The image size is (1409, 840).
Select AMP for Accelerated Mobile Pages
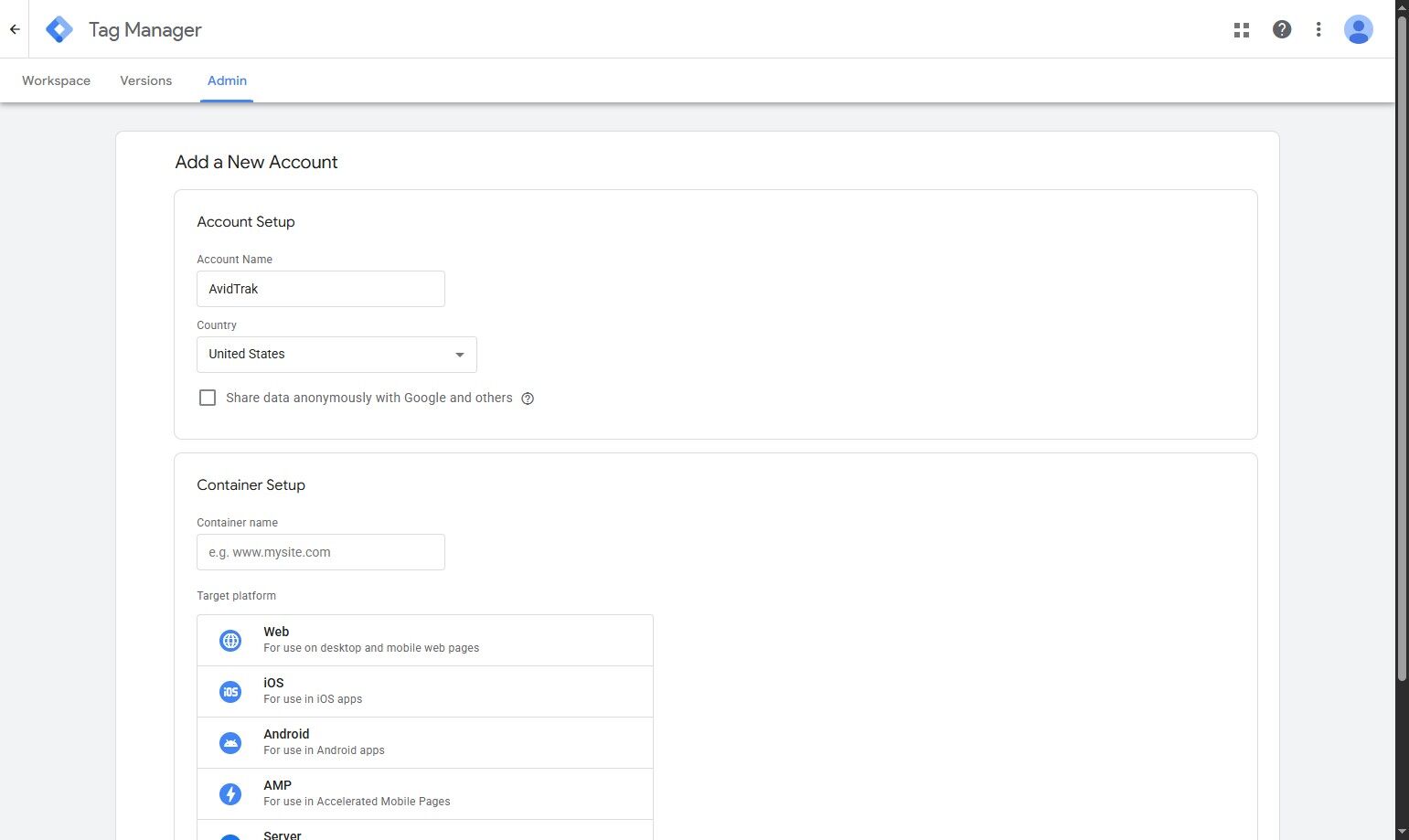[x=425, y=793]
